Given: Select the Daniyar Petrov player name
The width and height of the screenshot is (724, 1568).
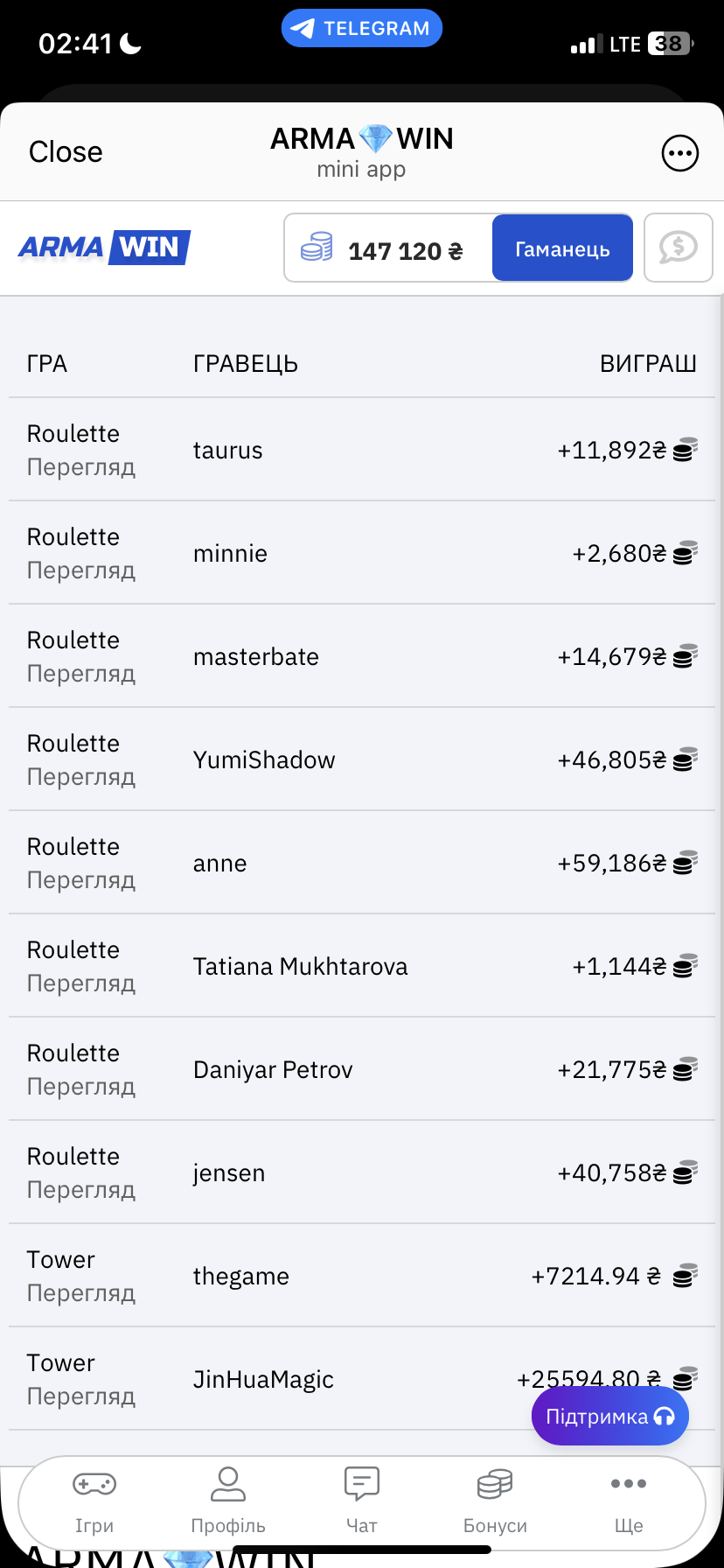Looking at the screenshot, I should point(273,1070).
